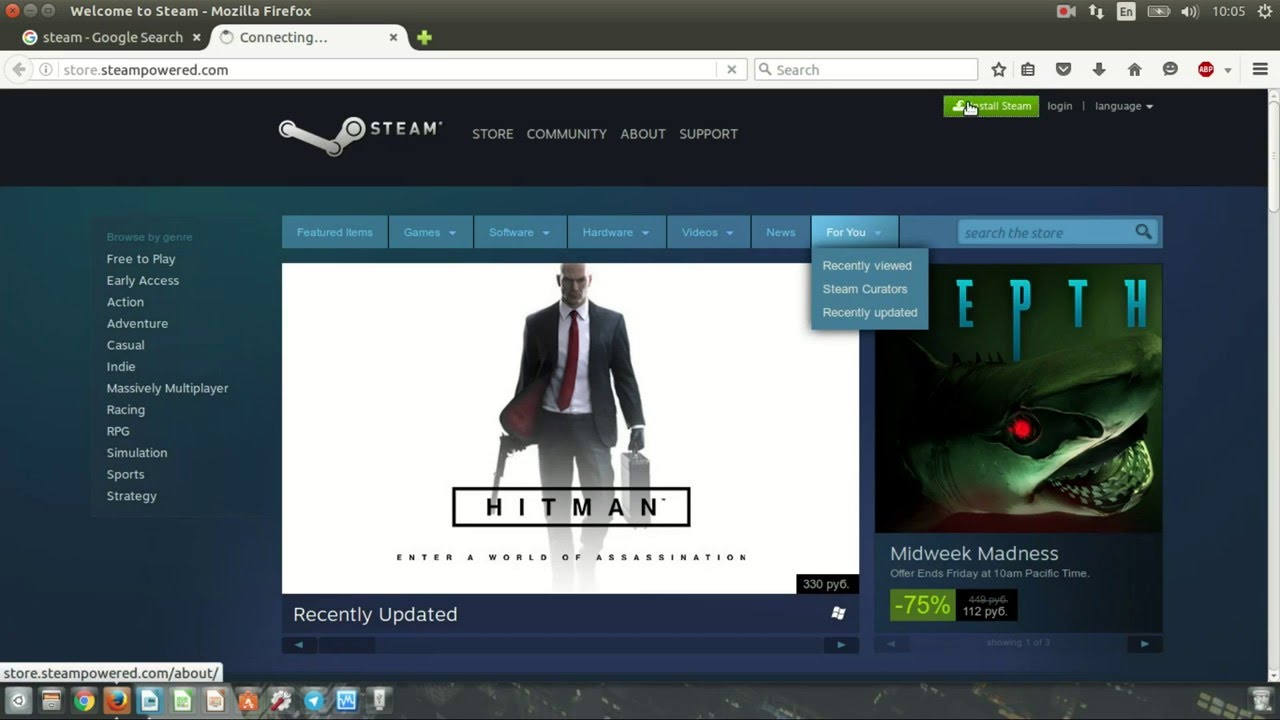Open the News tab in the store nav
Viewport: 1280px width, 720px height.
(781, 232)
